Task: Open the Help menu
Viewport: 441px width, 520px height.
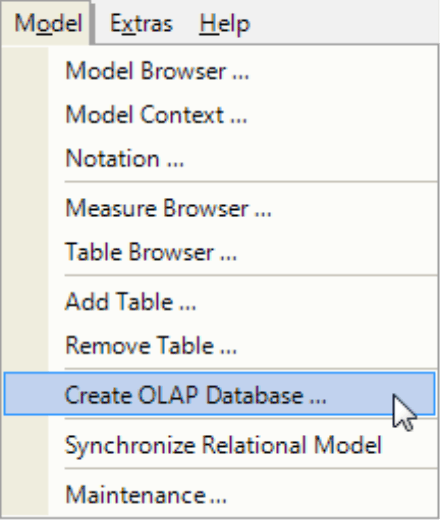Action: [225, 24]
